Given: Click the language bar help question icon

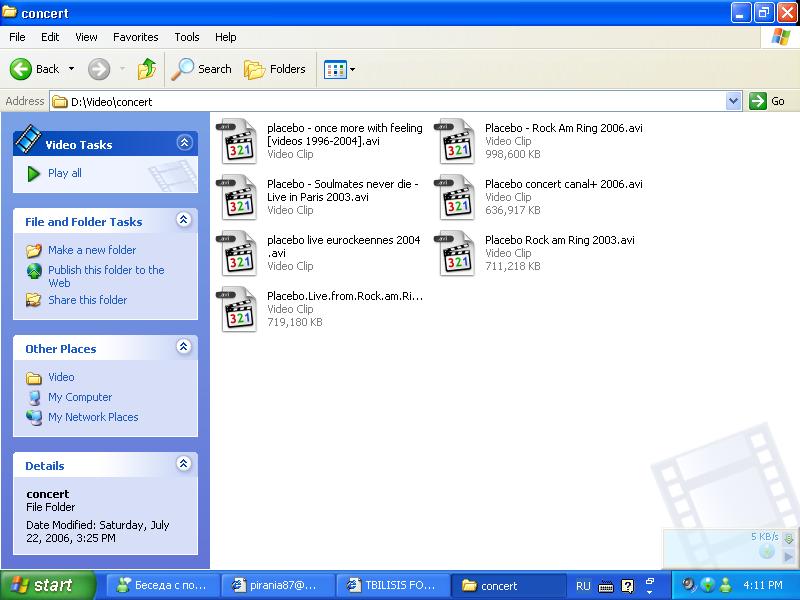Looking at the screenshot, I should [x=628, y=586].
